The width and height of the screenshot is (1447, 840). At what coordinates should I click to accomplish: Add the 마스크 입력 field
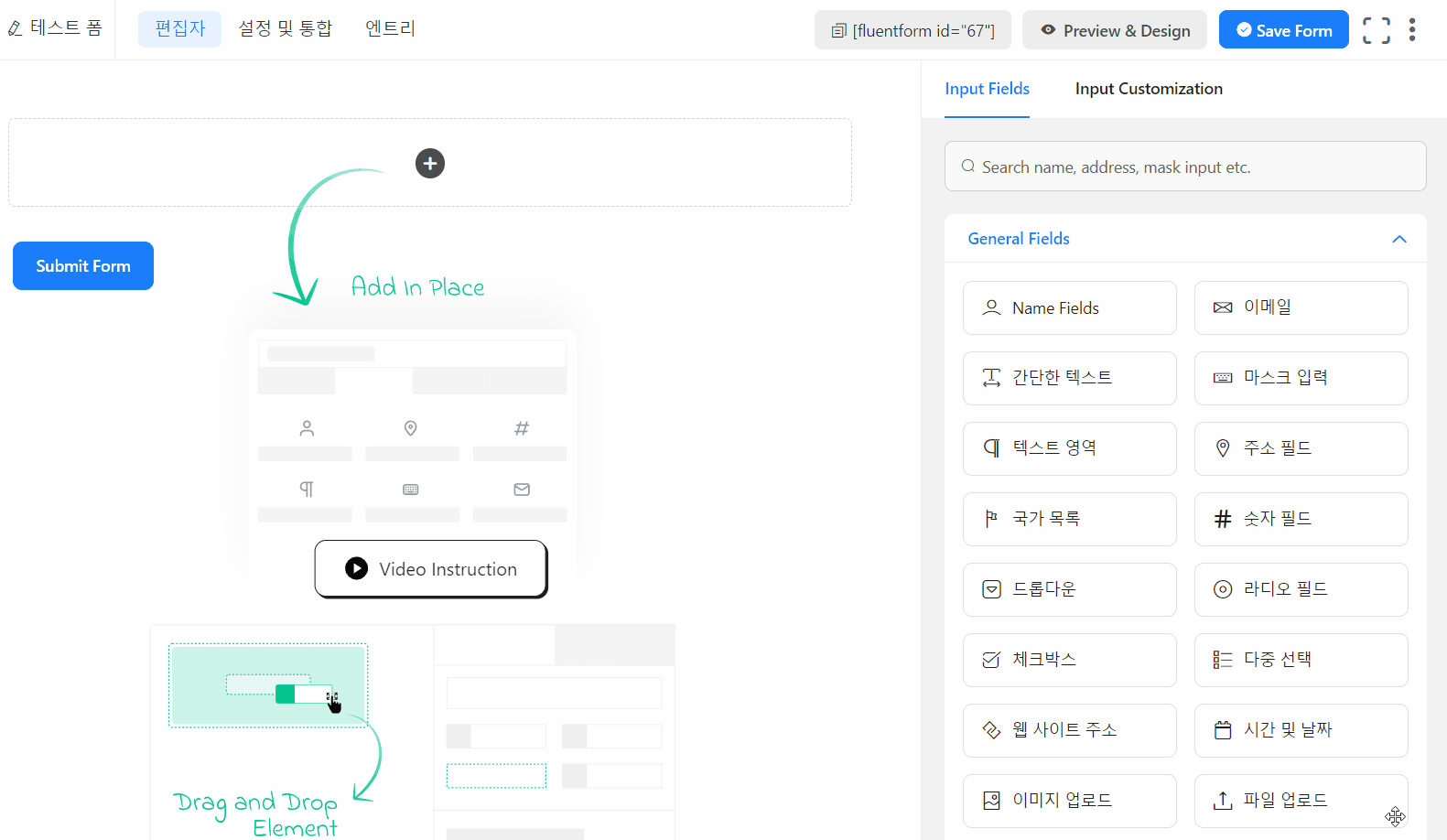click(1301, 378)
